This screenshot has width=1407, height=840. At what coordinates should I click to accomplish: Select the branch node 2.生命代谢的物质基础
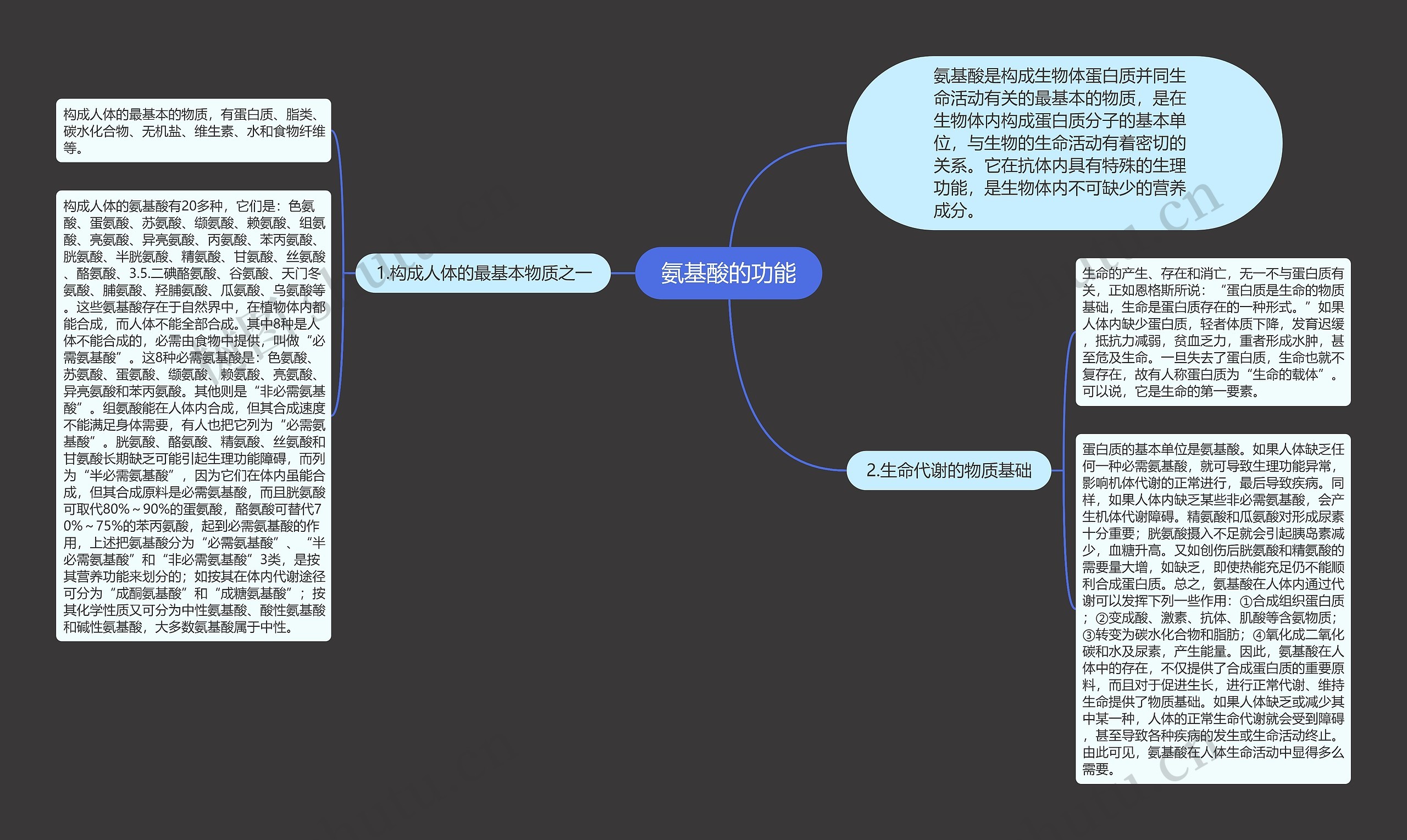pyautogui.click(x=949, y=470)
